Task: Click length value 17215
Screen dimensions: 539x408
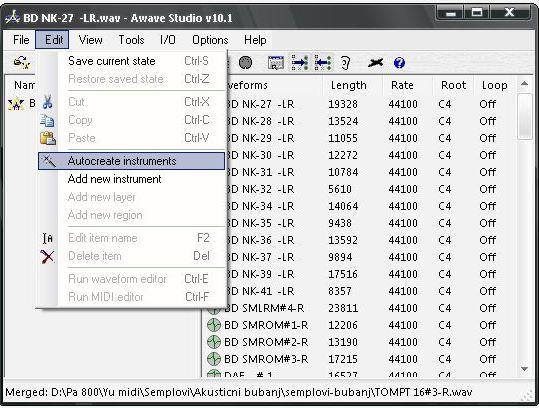Action: pos(343,359)
